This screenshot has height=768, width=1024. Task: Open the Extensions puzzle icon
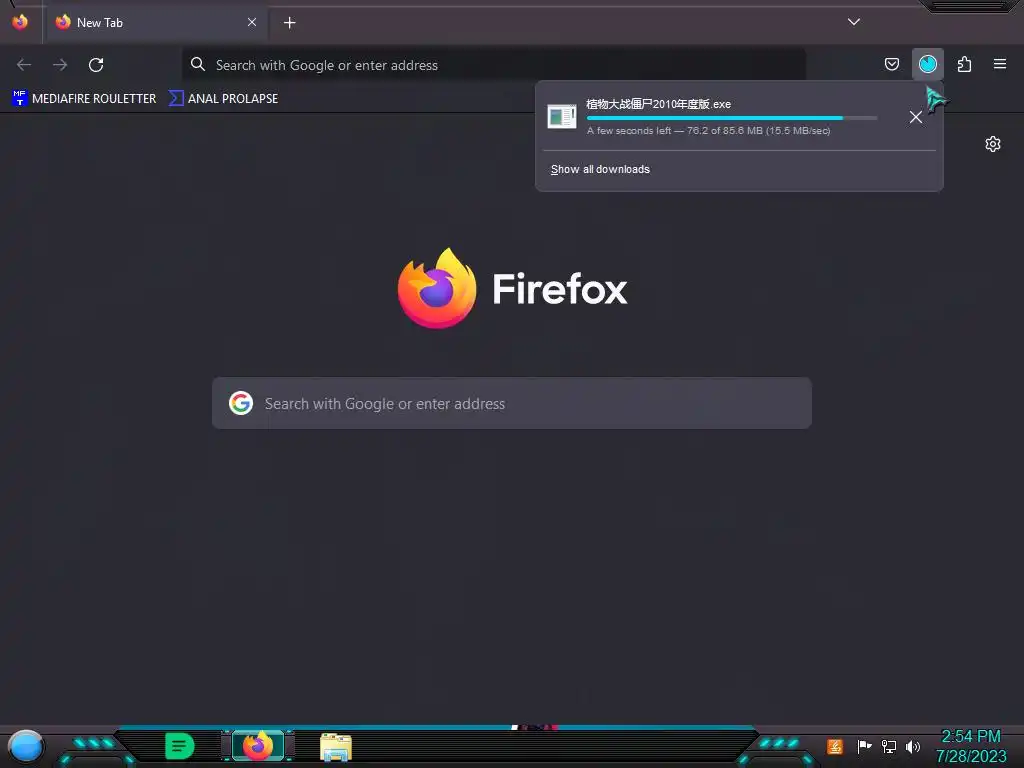point(964,64)
